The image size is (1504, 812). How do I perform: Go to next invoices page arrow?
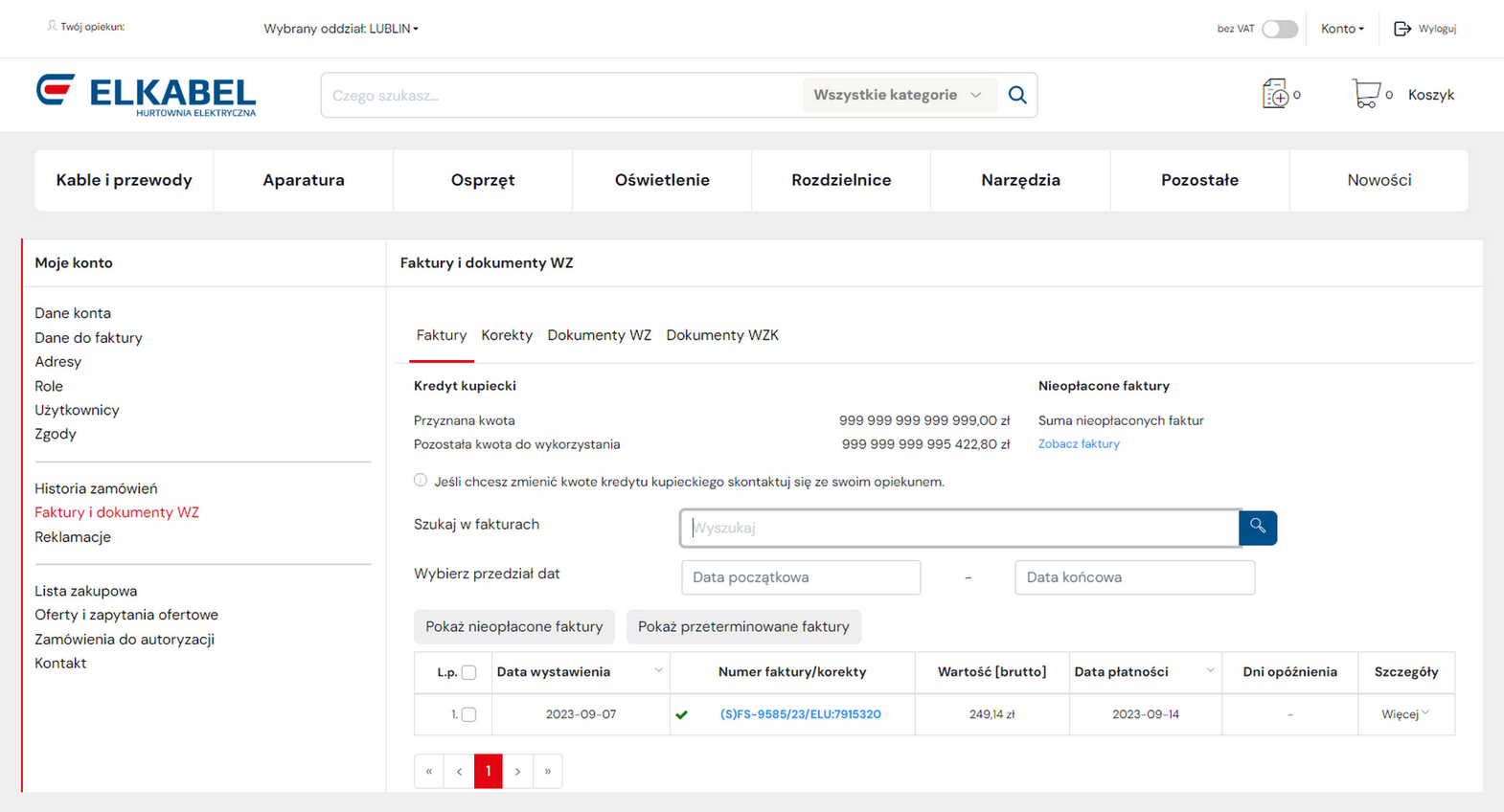pyautogui.click(x=517, y=771)
